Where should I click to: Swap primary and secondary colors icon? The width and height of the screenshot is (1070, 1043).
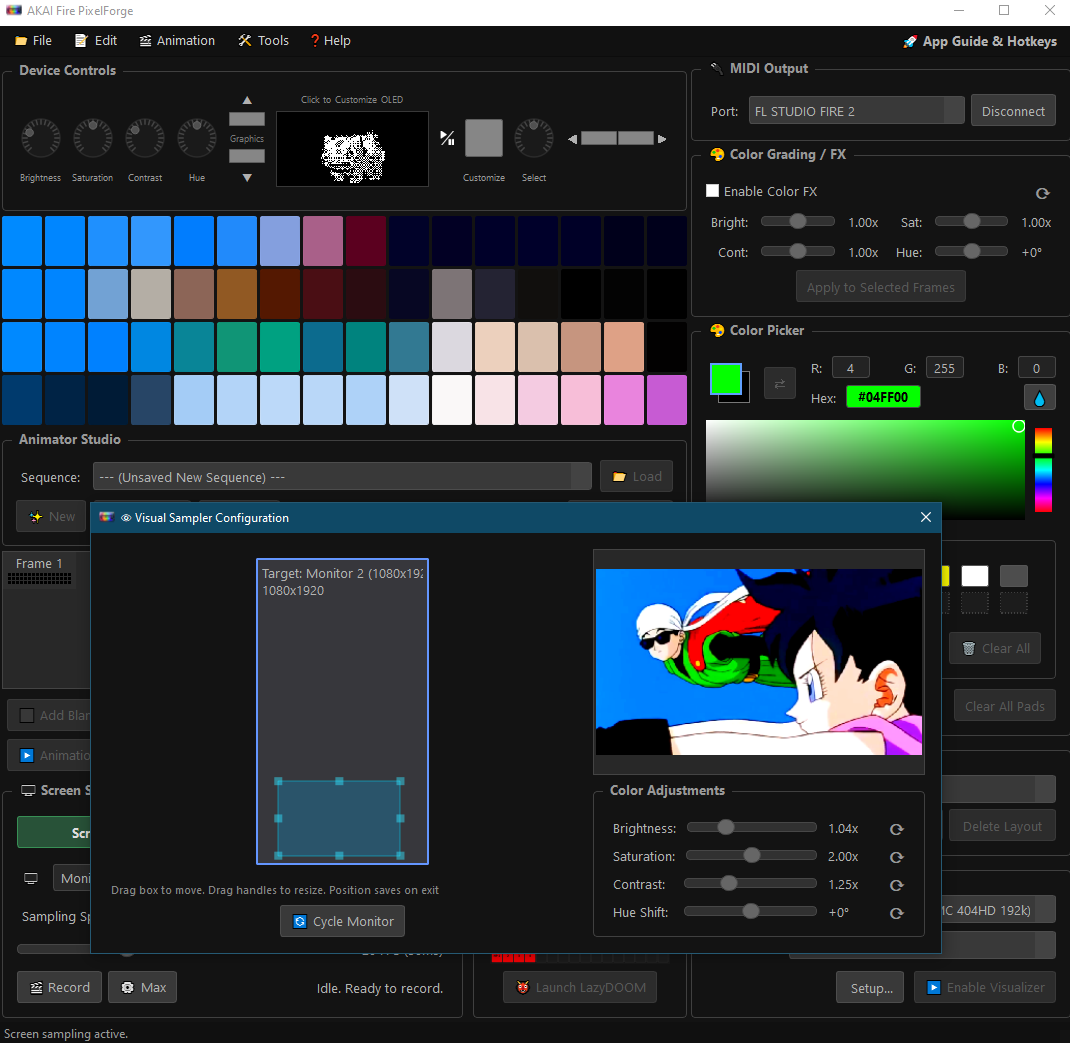pyautogui.click(x=779, y=384)
